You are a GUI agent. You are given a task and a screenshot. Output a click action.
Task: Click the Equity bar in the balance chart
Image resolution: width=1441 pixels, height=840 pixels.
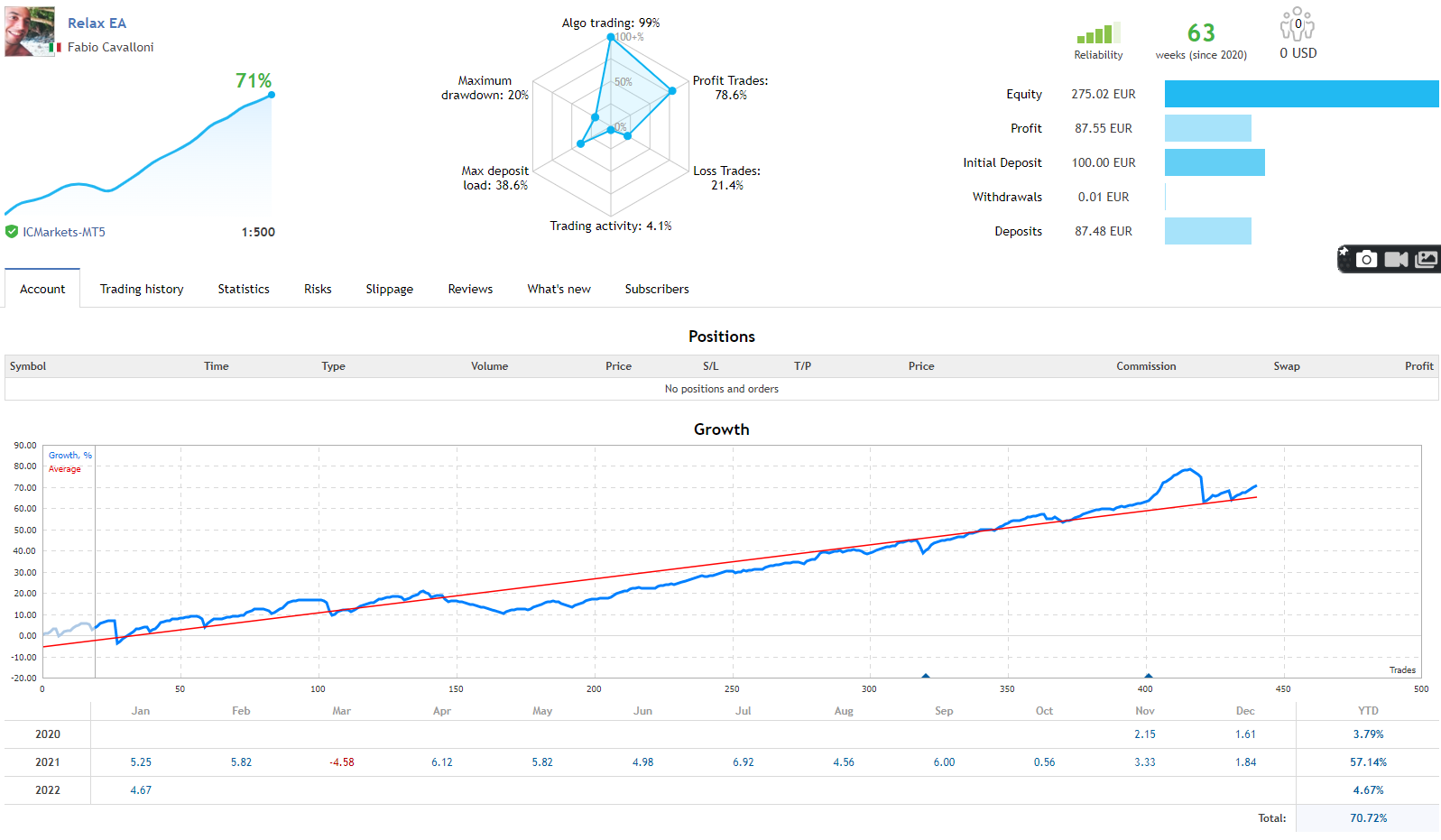point(1301,94)
